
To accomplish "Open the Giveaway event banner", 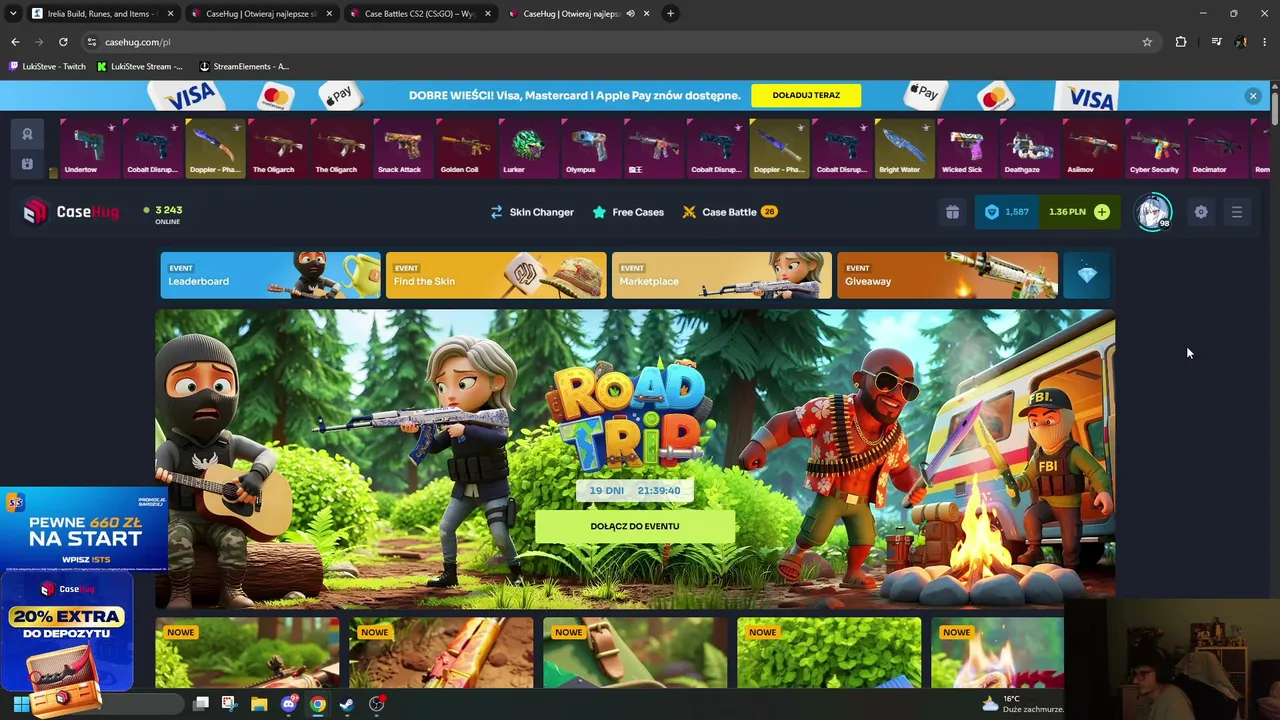I will (x=948, y=275).
